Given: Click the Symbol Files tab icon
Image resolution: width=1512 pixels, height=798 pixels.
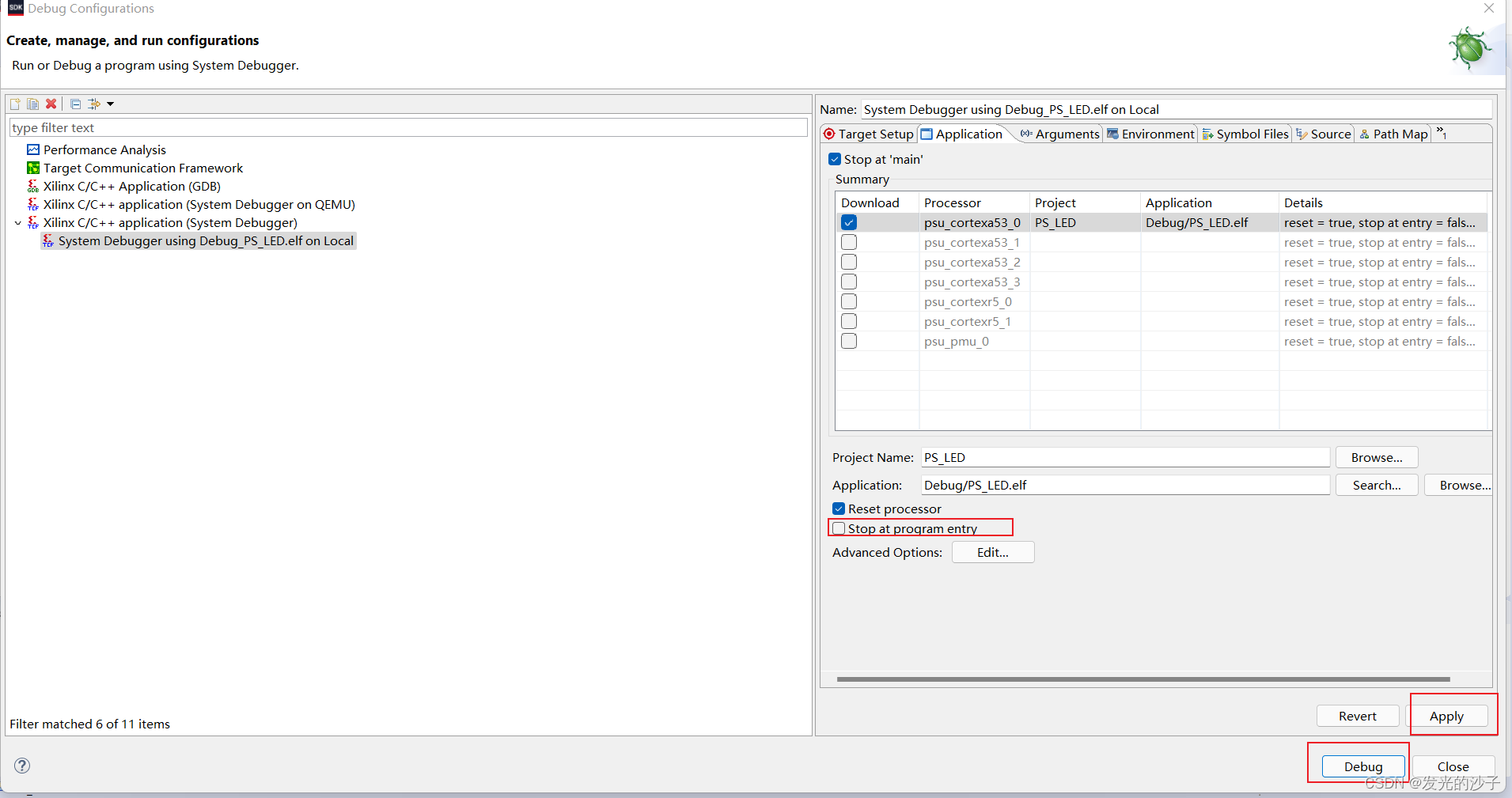Looking at the screenshot, I should pyautogui.click(x=1207, y=134).
